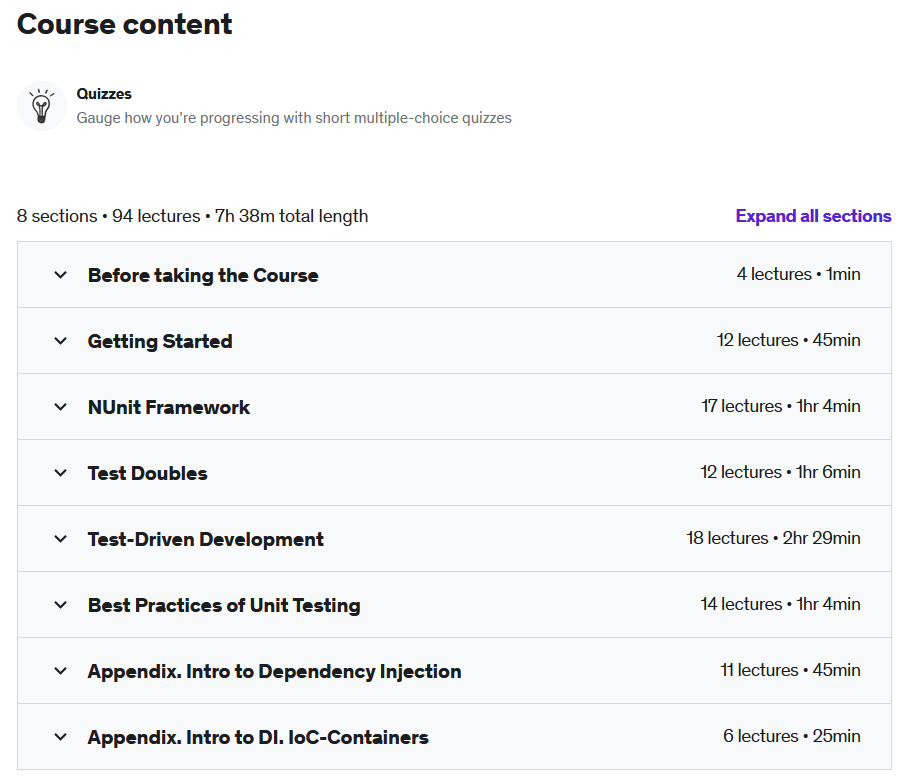Open Best Practices of Unit Testing title
The height and width of the screenshot is (779, 907).
pyautogui.click(x=224, y=605)
